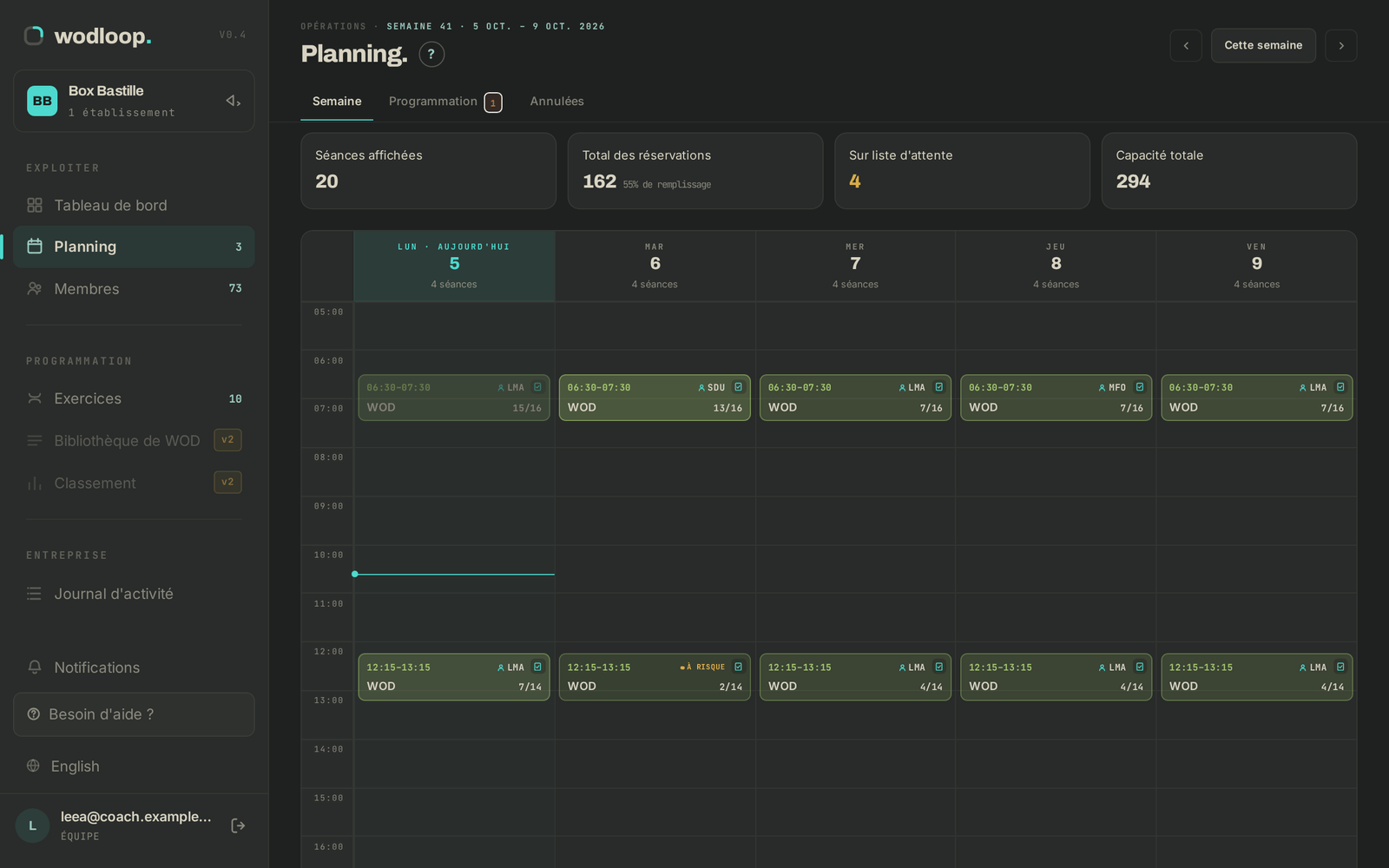Switch to the Programmation tab

[x=445, y=102]
